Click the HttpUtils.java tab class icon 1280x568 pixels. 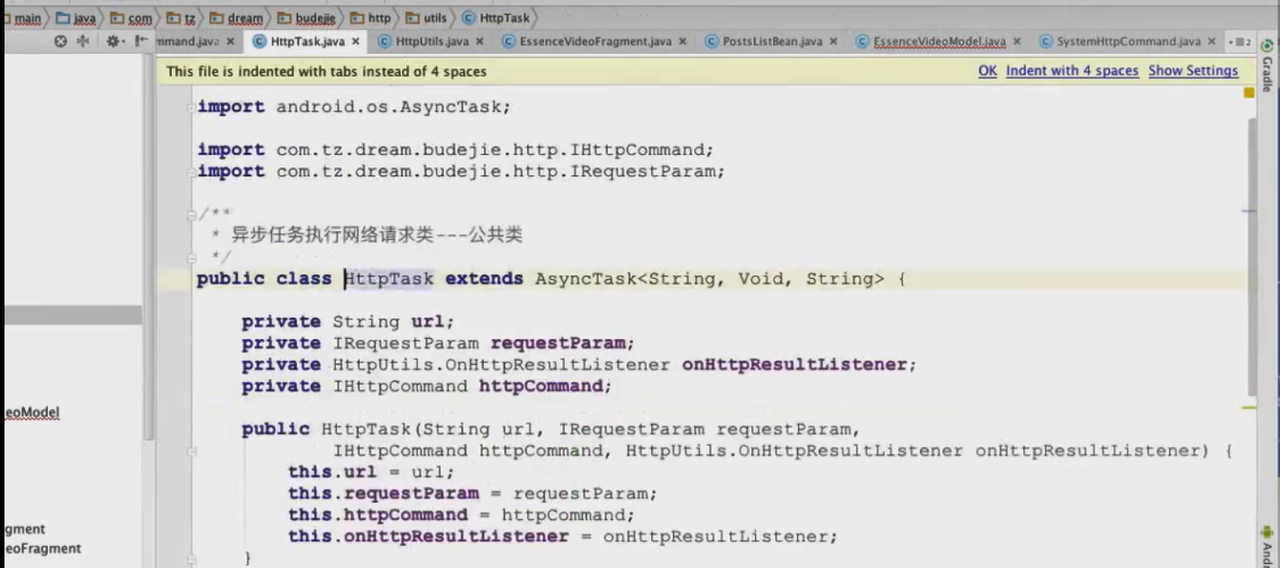(385, 41)
